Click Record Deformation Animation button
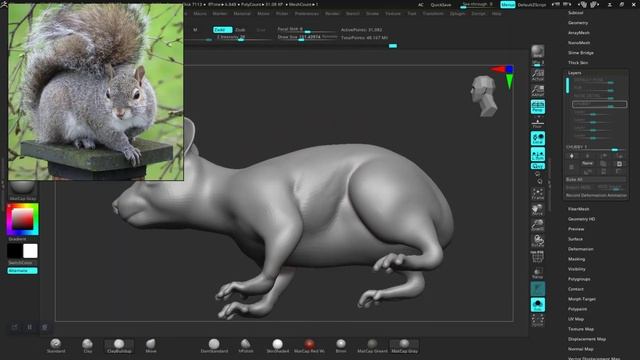The image size is (640, 360). (x=596, y=196)
